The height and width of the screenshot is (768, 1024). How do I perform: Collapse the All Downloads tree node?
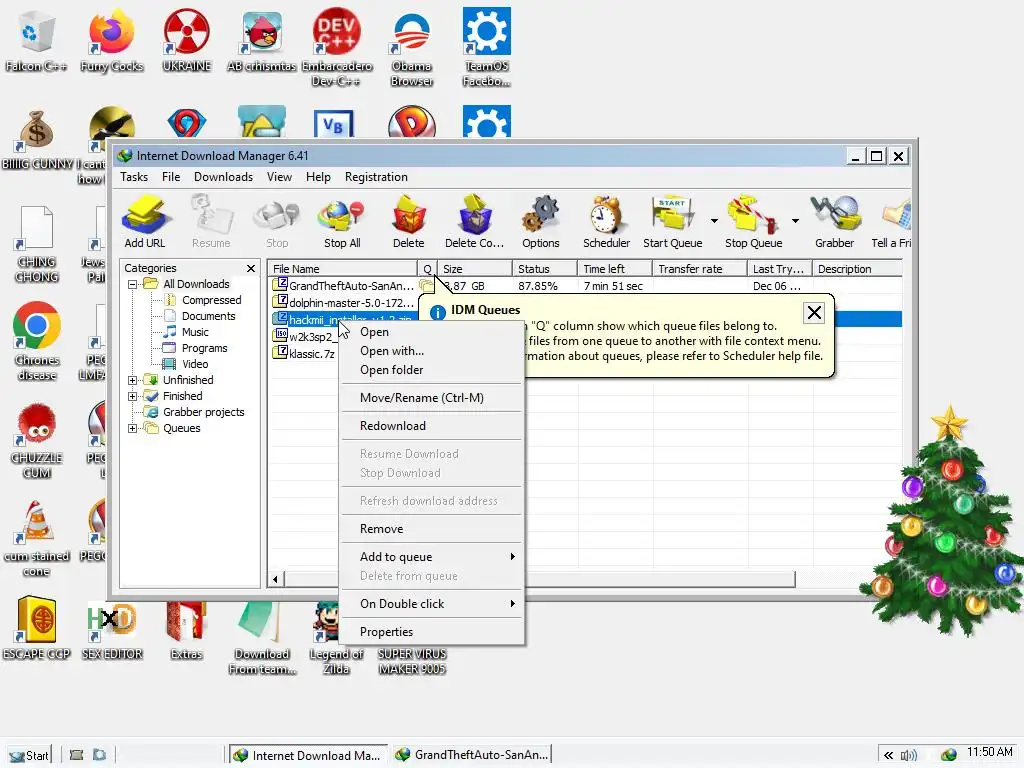(132, 284)
